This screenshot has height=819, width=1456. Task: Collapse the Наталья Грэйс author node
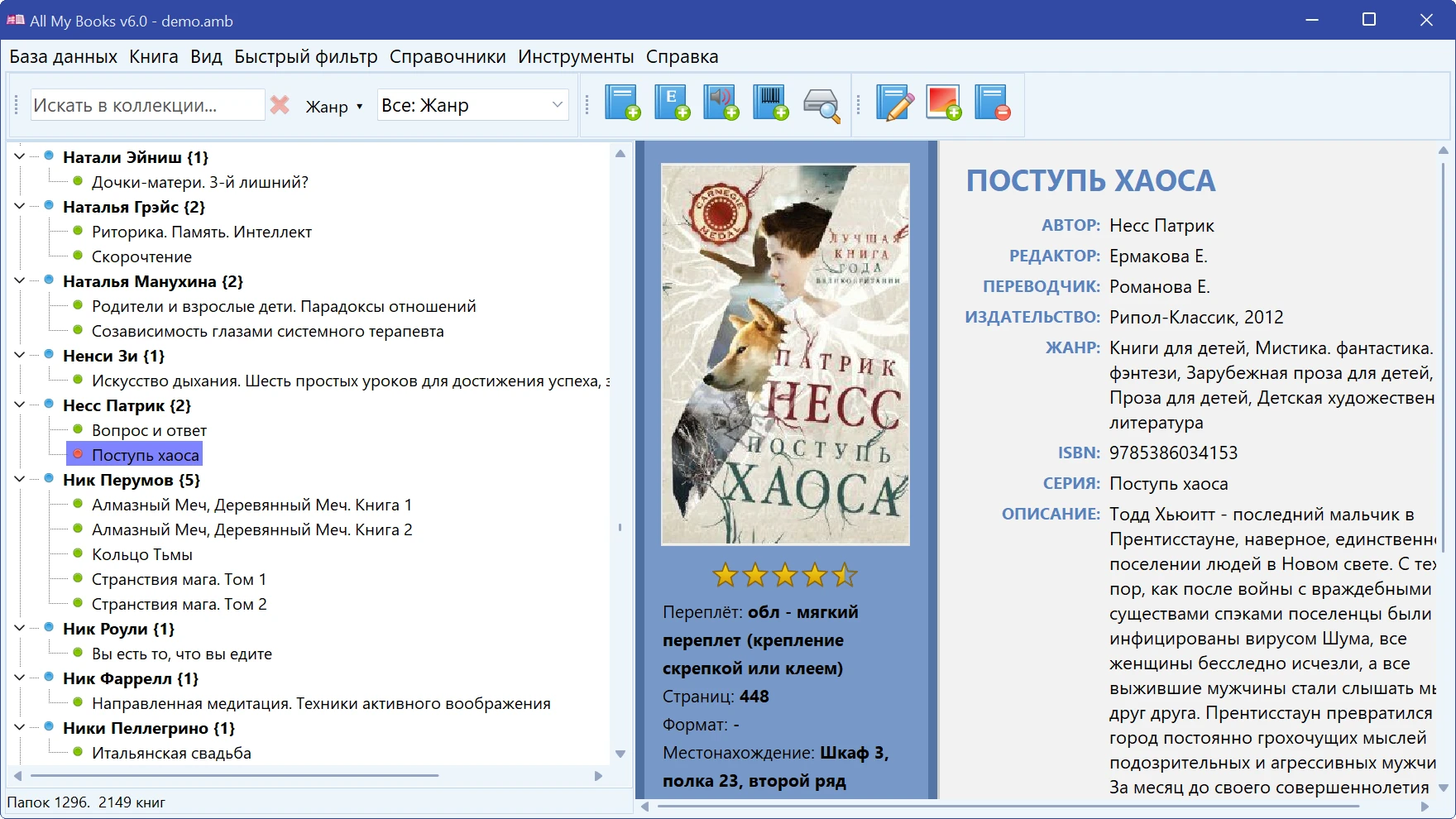pyautogui.click(x=20, y=206)
